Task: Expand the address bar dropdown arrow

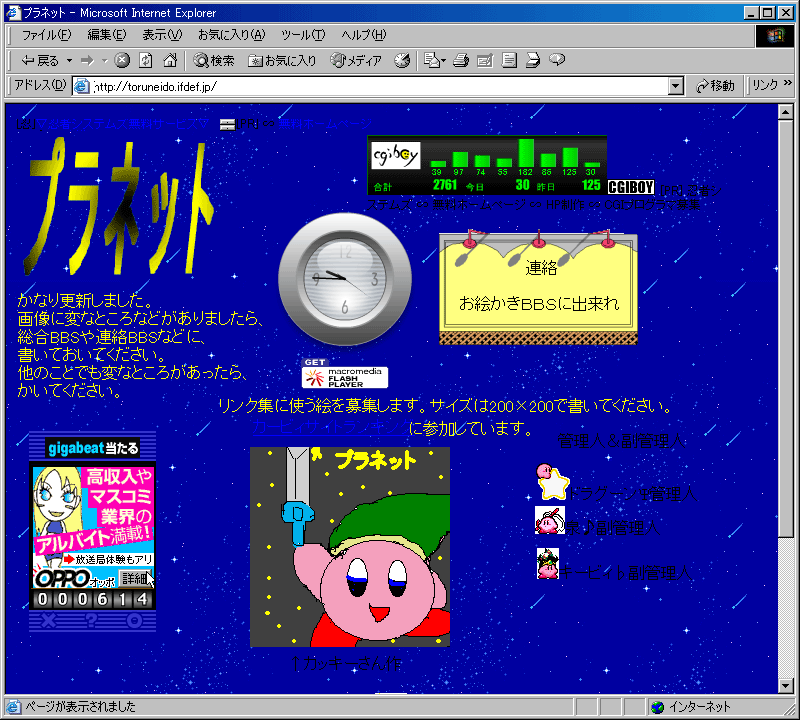Action: [x=676, y=86]
